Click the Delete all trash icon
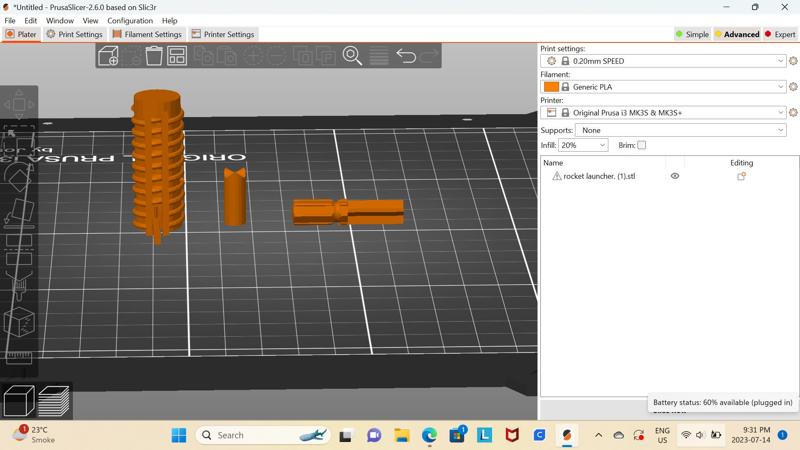 tap(154, 56)
